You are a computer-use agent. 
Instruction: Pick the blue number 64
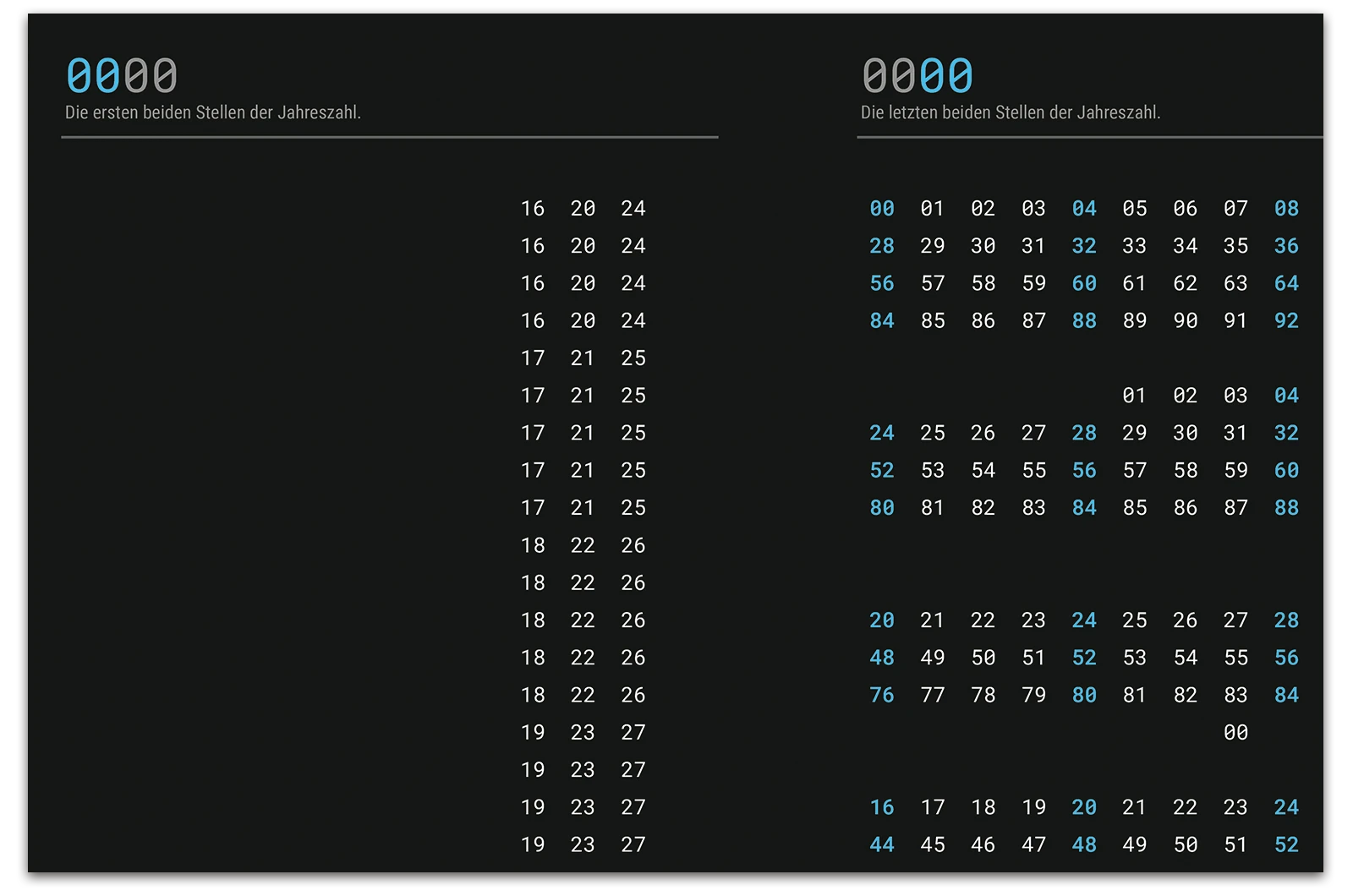pyautogui.click(x=1286, y=283)
